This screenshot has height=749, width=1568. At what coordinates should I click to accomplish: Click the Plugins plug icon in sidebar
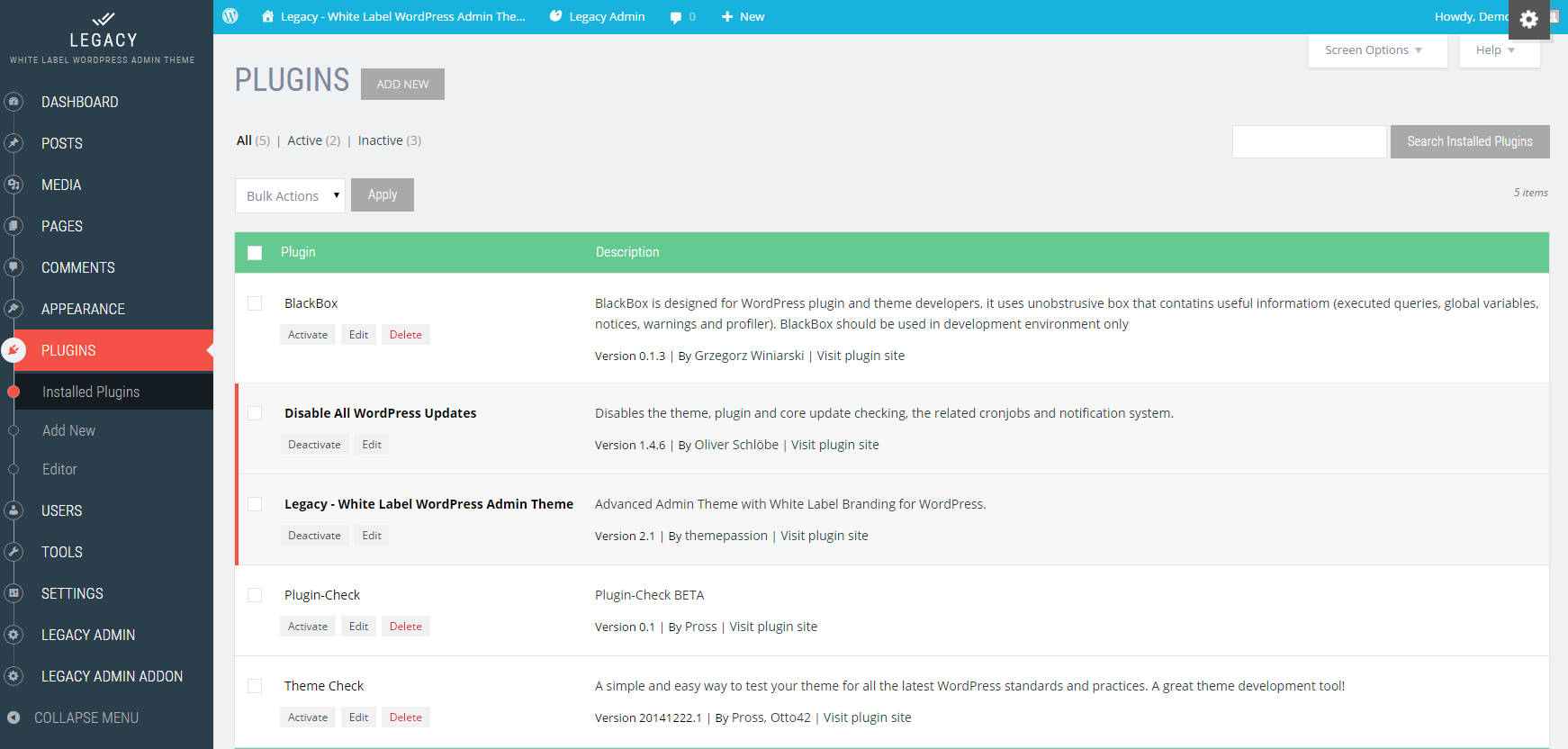click(14, 350)
